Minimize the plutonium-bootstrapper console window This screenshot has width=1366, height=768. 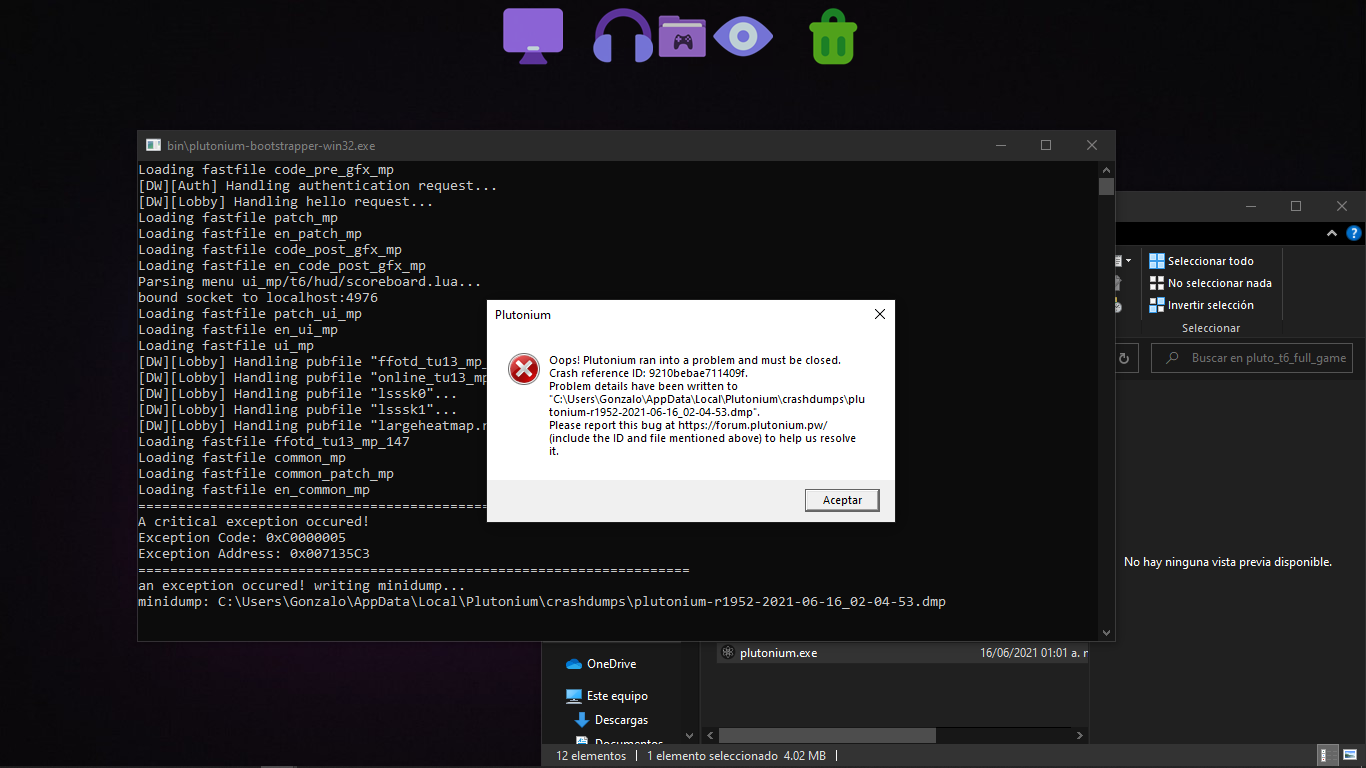pyautogui.click(x=1000, y=145)
